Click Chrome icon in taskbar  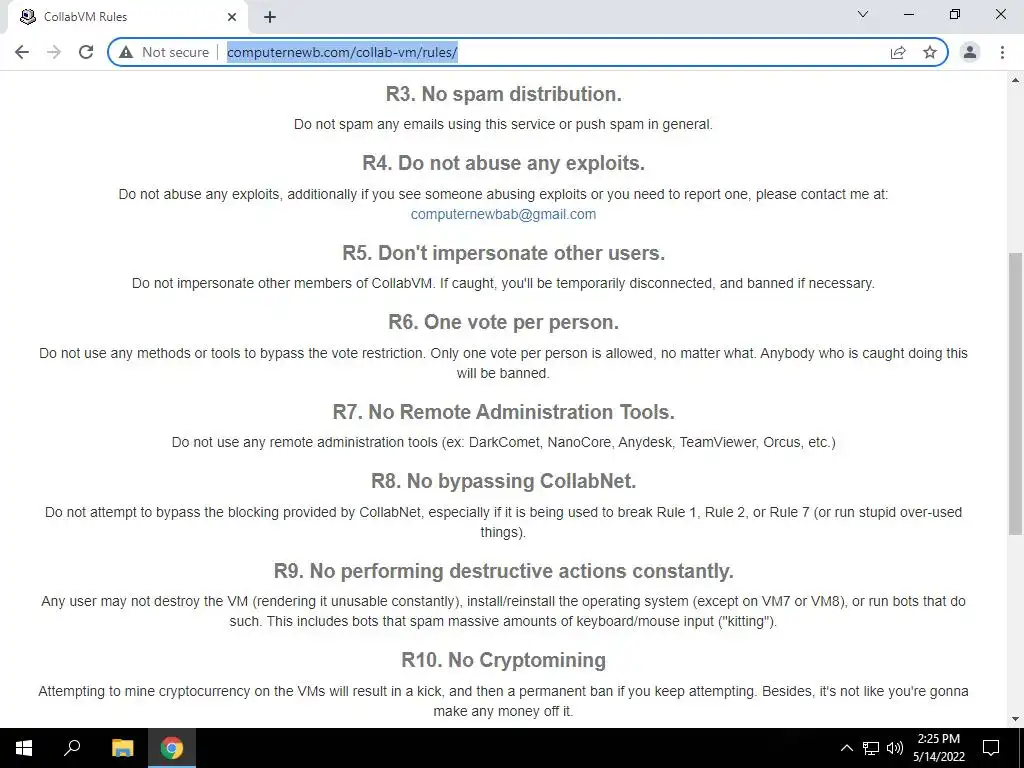(x=172, y=748)
